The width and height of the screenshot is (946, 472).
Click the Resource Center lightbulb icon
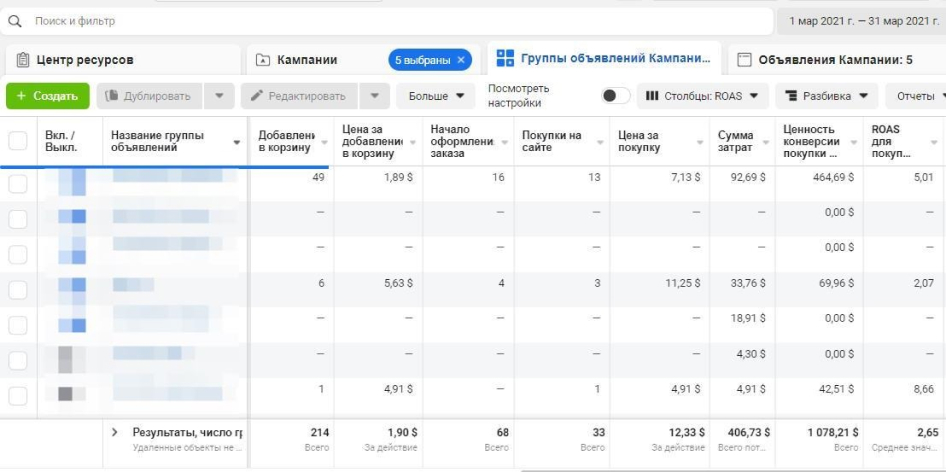tap(23, 60)
